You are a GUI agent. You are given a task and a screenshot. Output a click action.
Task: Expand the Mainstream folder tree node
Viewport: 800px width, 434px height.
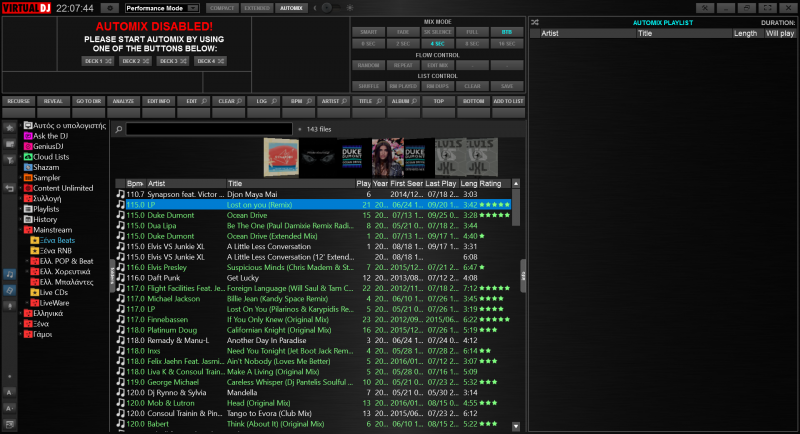22,230
